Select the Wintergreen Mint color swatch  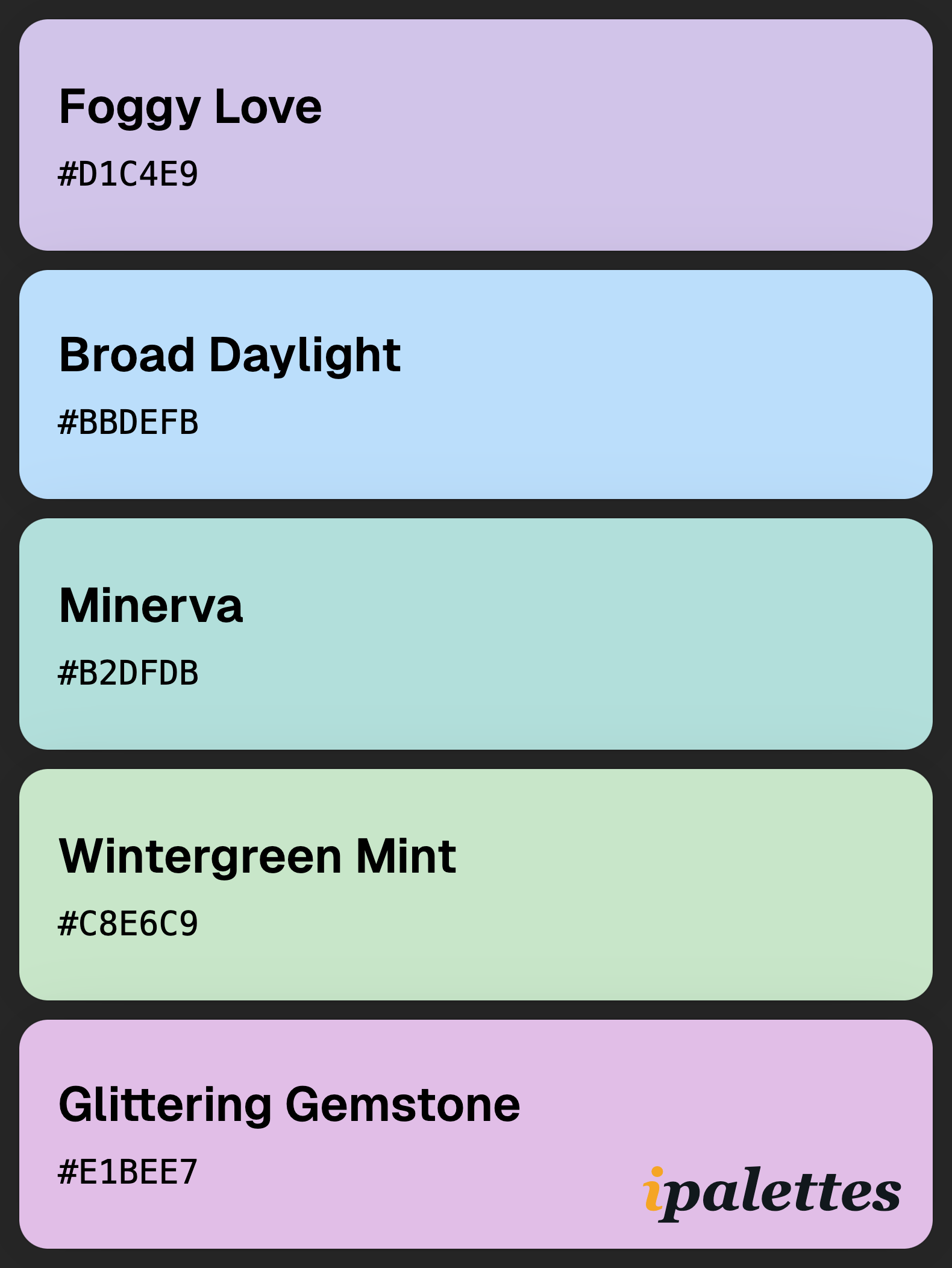coord(476,885)
